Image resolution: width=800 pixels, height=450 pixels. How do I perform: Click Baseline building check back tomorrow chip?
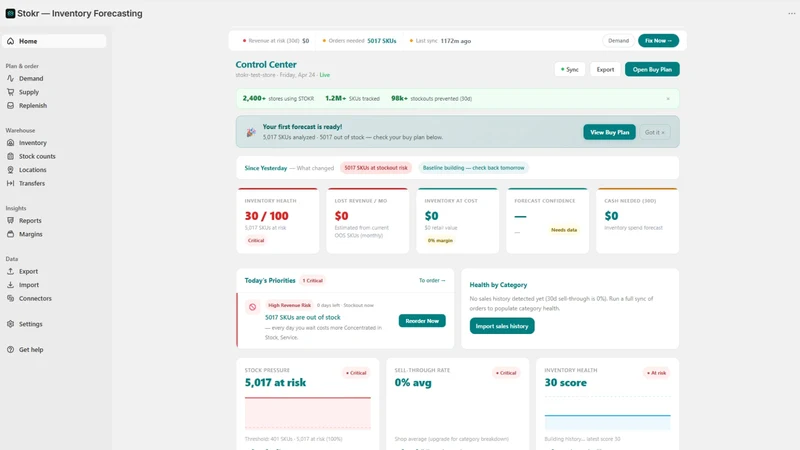coord(473,168)
